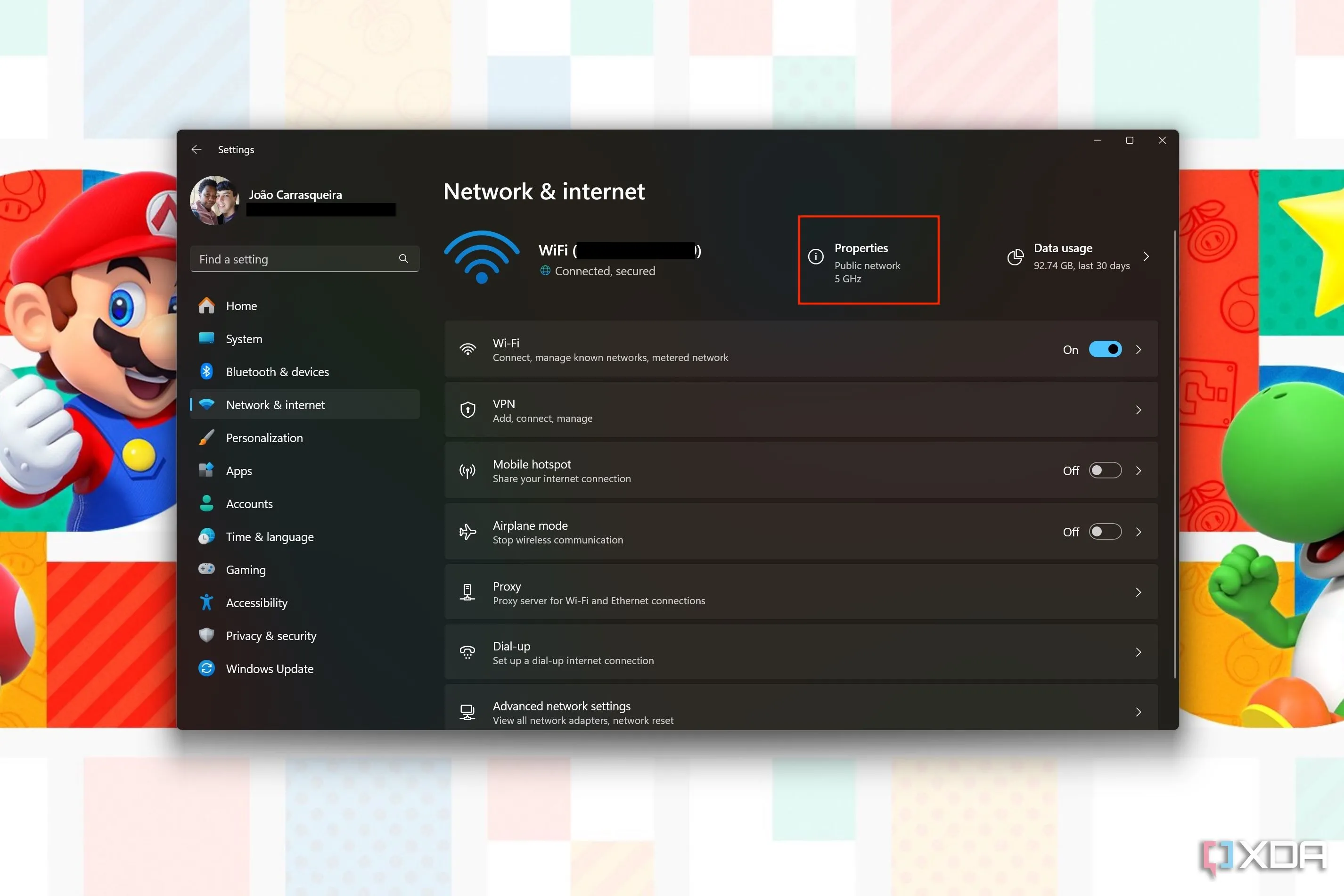Screen dimensions: 1344x896
Task: Click the Find a setting search box
Action: click(297, 259)
